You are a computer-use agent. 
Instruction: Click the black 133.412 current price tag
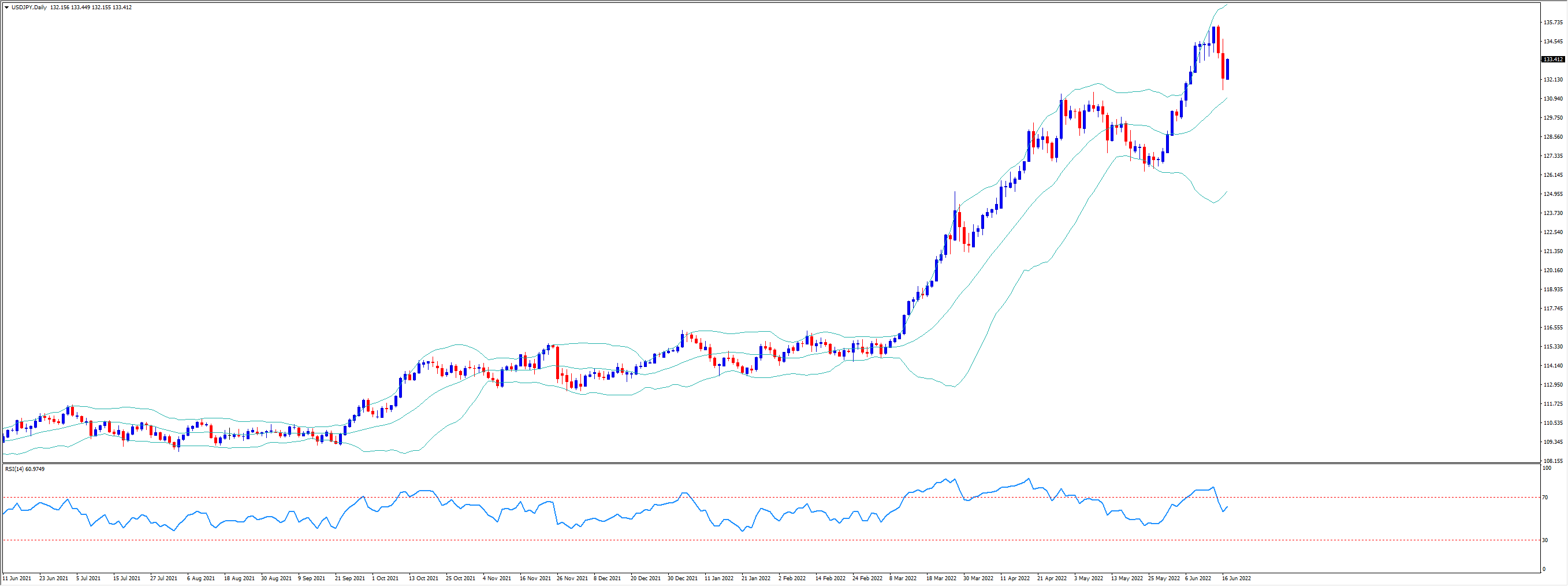(x=1553, y=60)
